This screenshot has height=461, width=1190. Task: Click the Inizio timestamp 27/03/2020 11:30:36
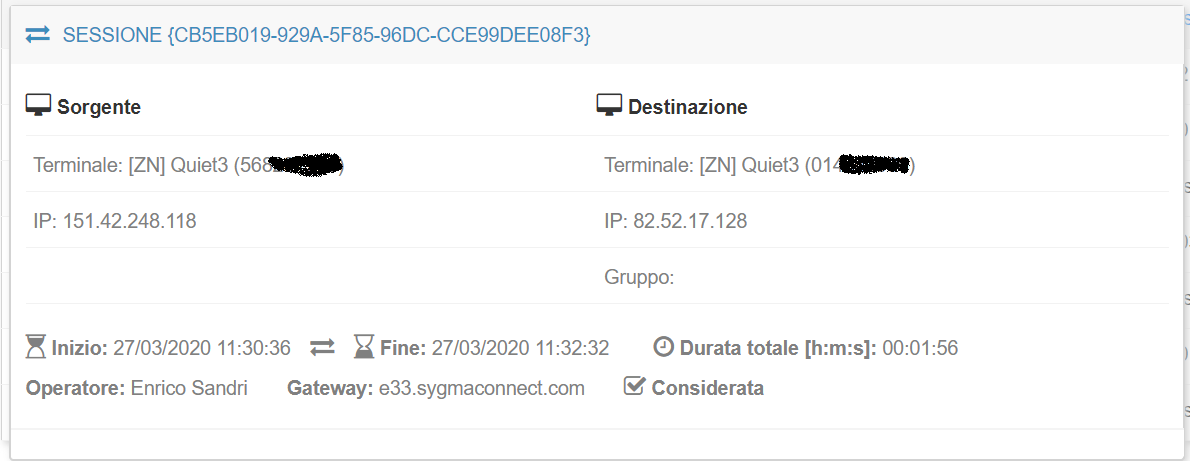(x=201, y=348)
